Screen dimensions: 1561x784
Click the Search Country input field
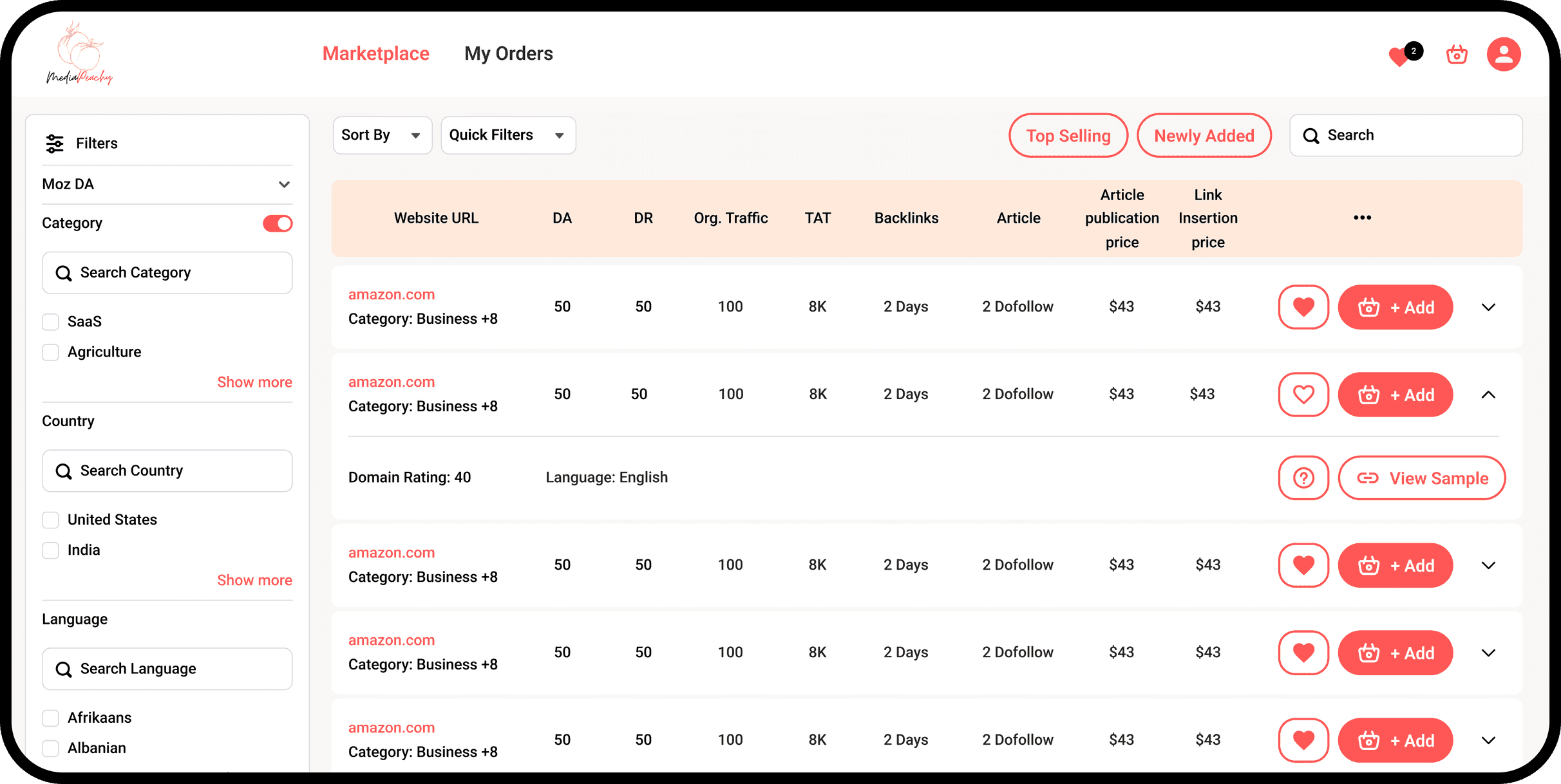click(x=167, y=471)
